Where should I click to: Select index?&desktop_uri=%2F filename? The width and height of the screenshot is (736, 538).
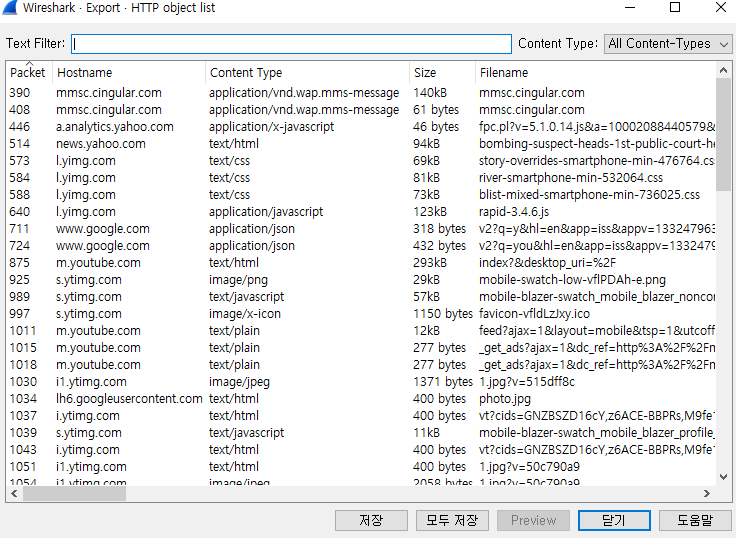tap(547, 263)
